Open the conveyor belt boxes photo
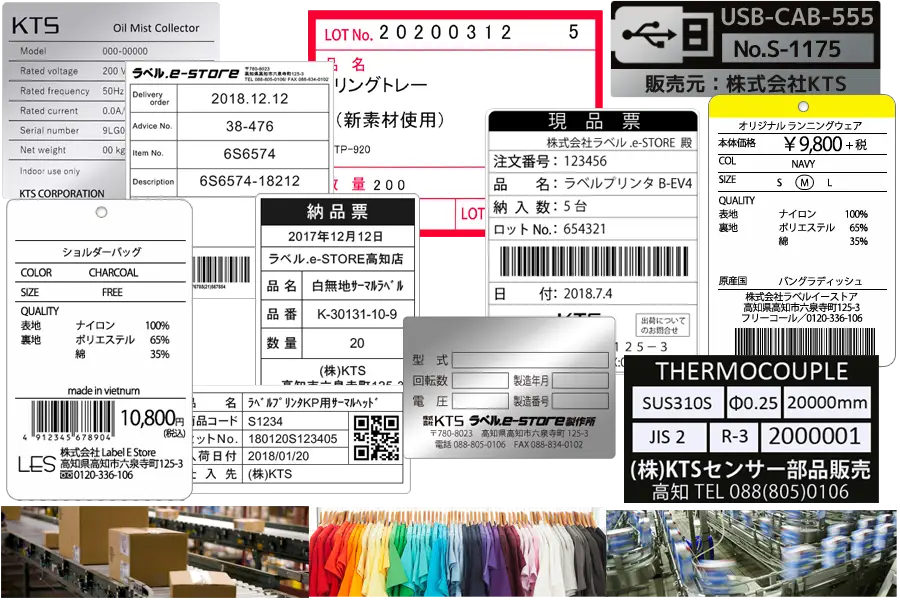900x609 pixels. coord(155,552)
